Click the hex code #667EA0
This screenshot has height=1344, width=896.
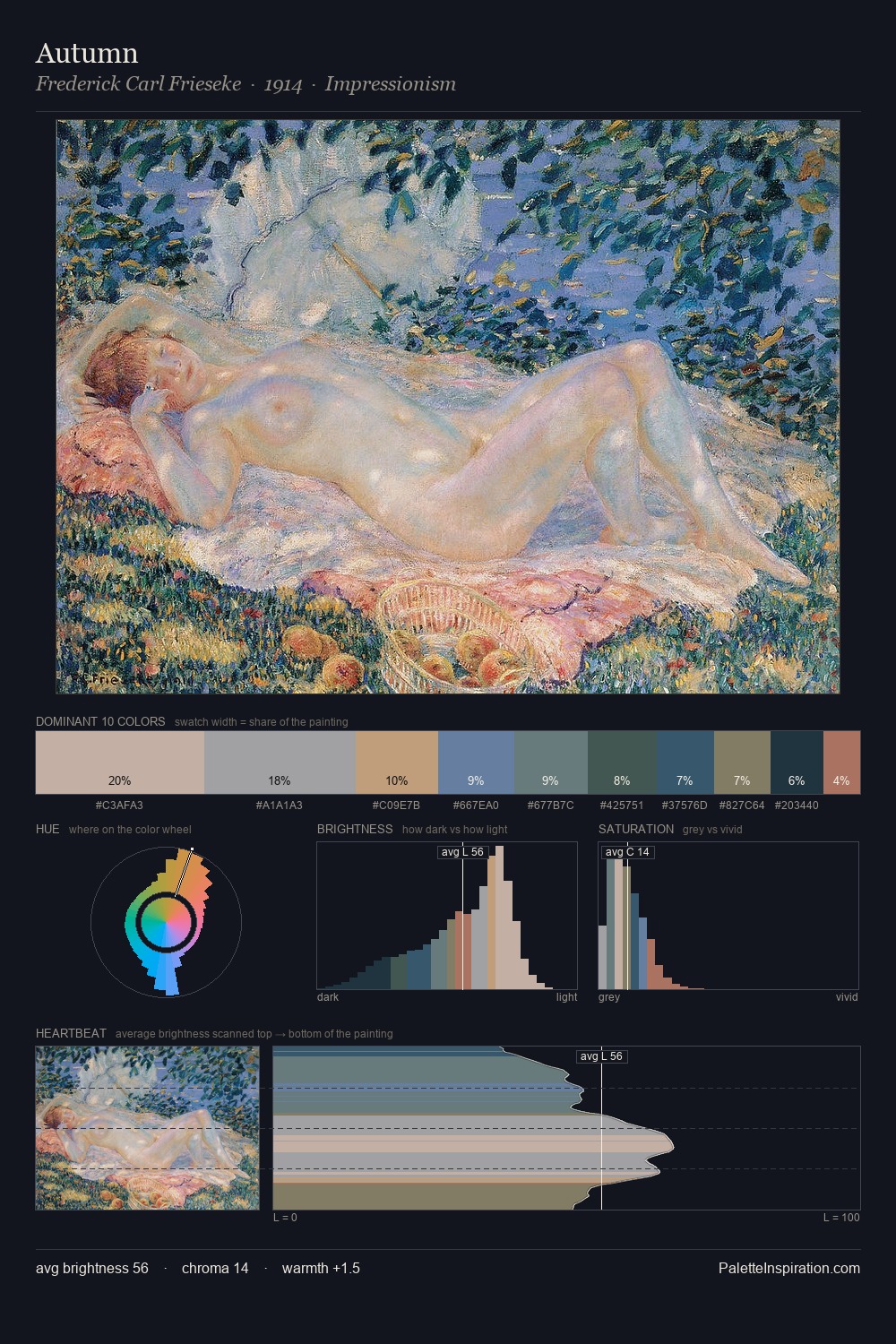[x=476, y=806]
